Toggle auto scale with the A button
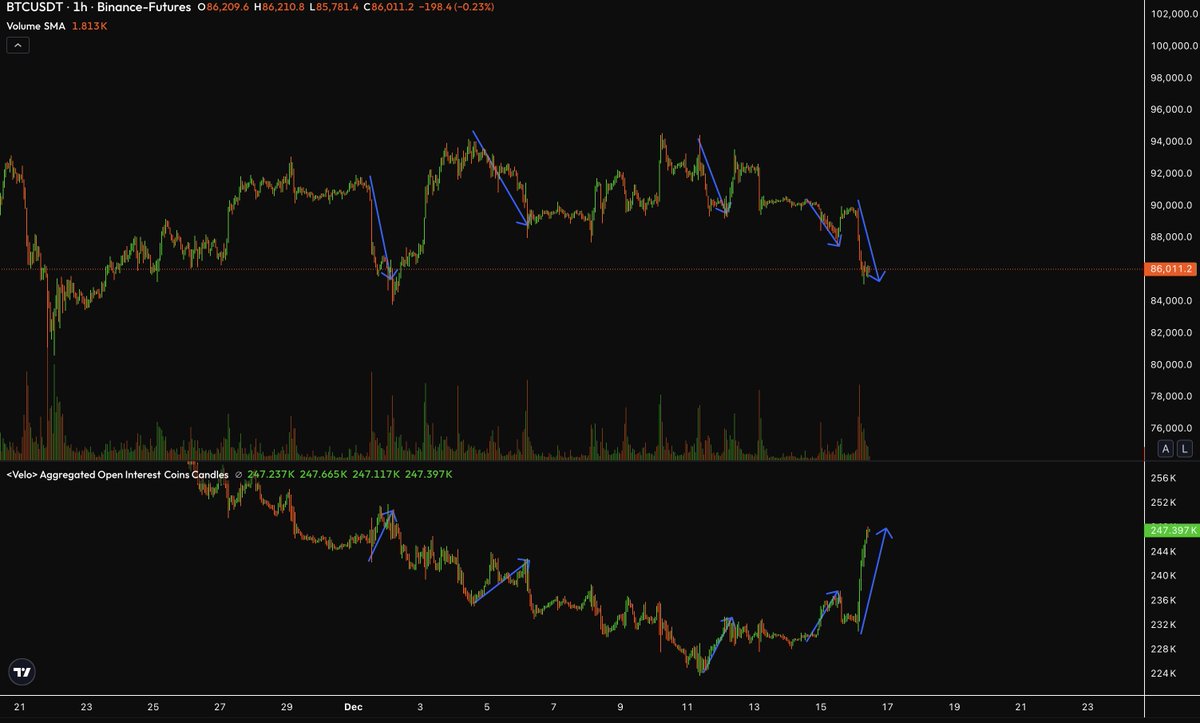This screenshot has width=1200, height=723. point(1165,448)
